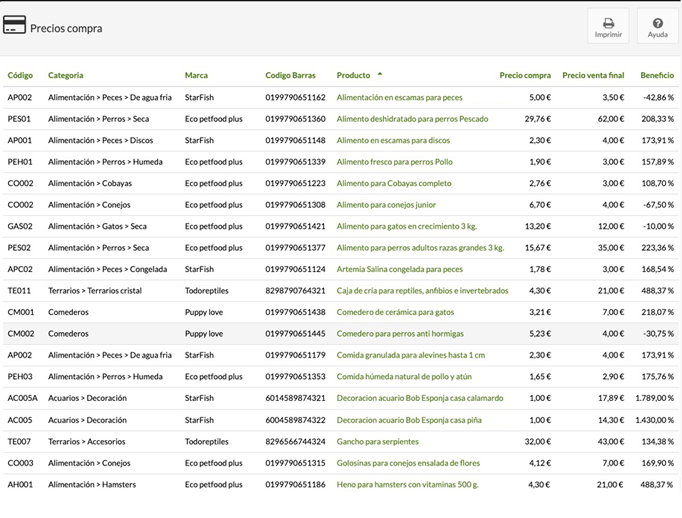Open Artemia Salina congelada para peces
Viewport: 682px width, 518px height.
click(399, 270)
